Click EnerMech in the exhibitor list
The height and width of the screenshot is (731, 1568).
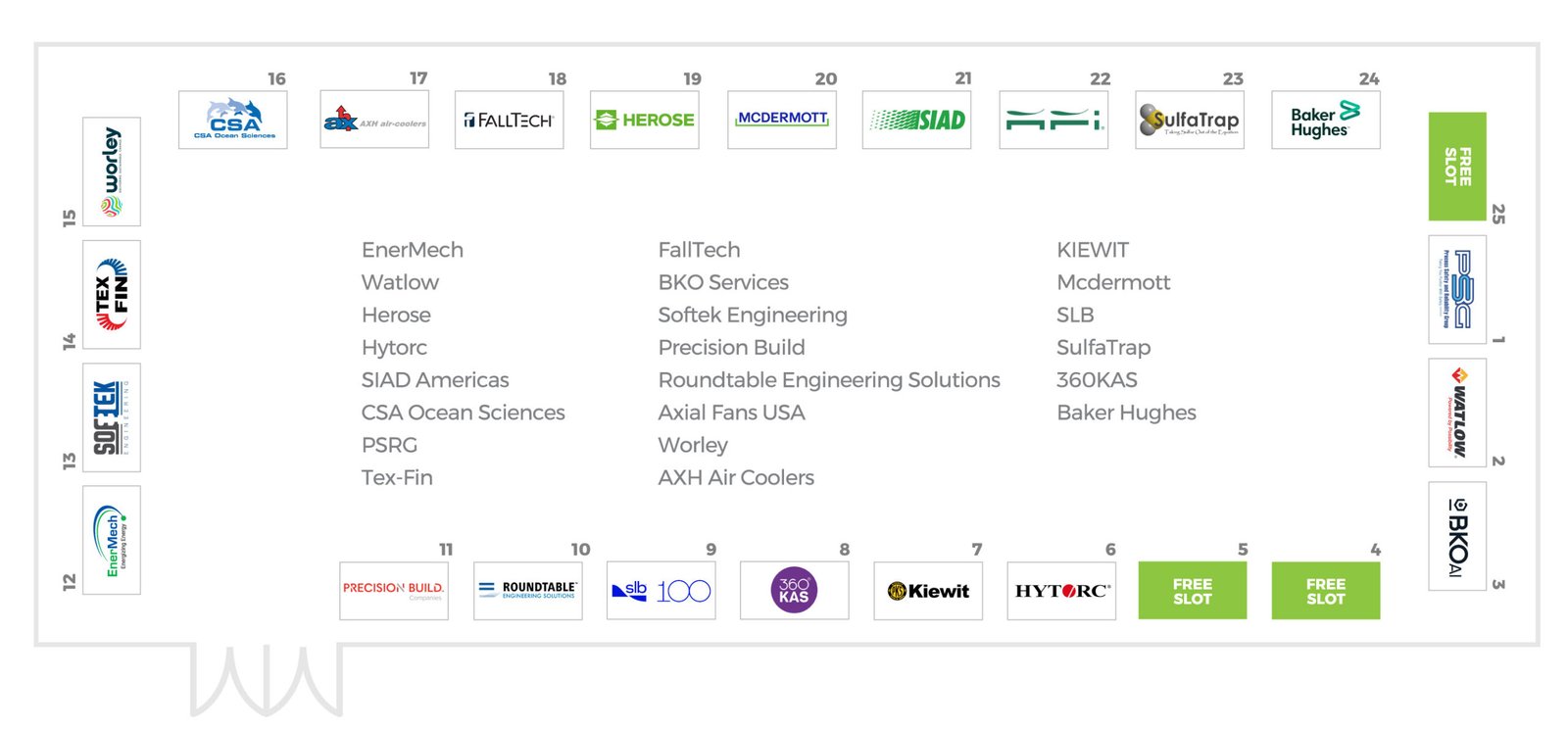pos(413,250)
